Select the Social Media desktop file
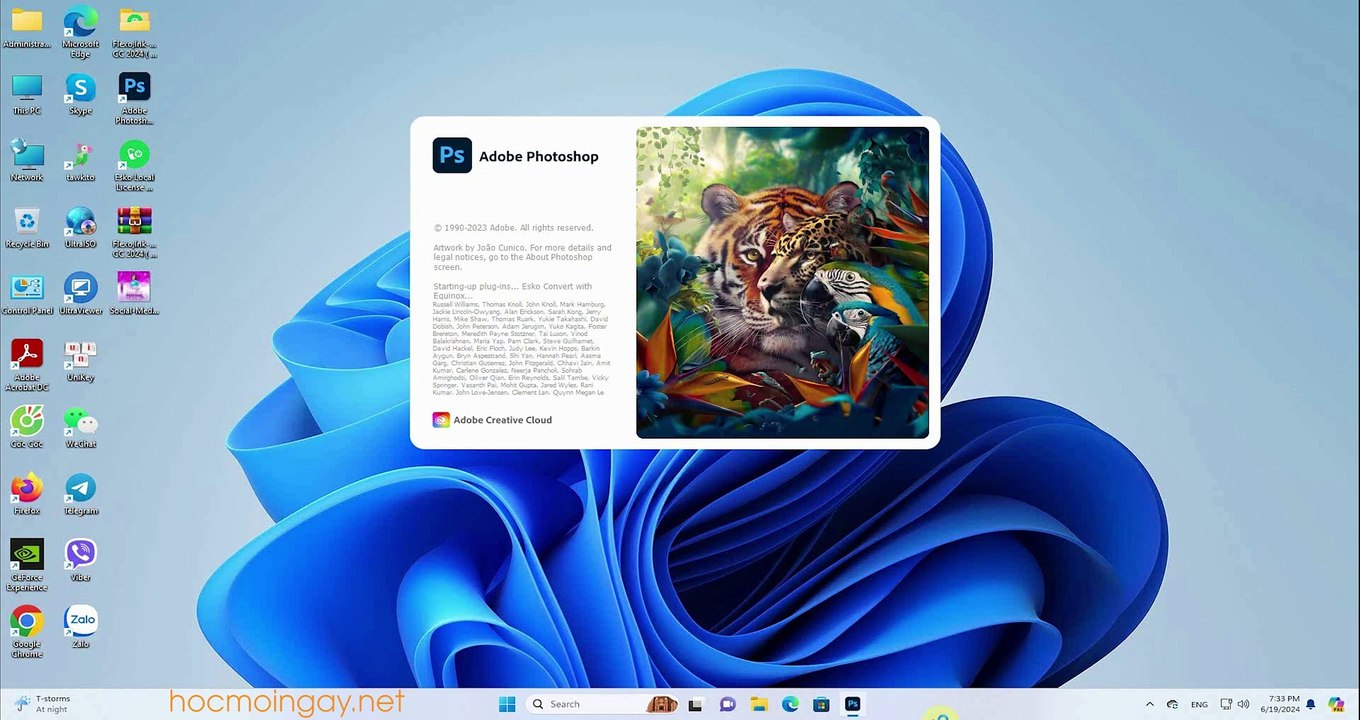 click(x=134, y=294)
